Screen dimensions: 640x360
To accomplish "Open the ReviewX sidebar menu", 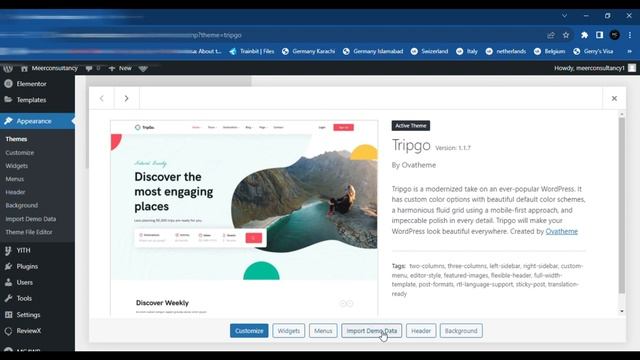I will click(29, 331).
